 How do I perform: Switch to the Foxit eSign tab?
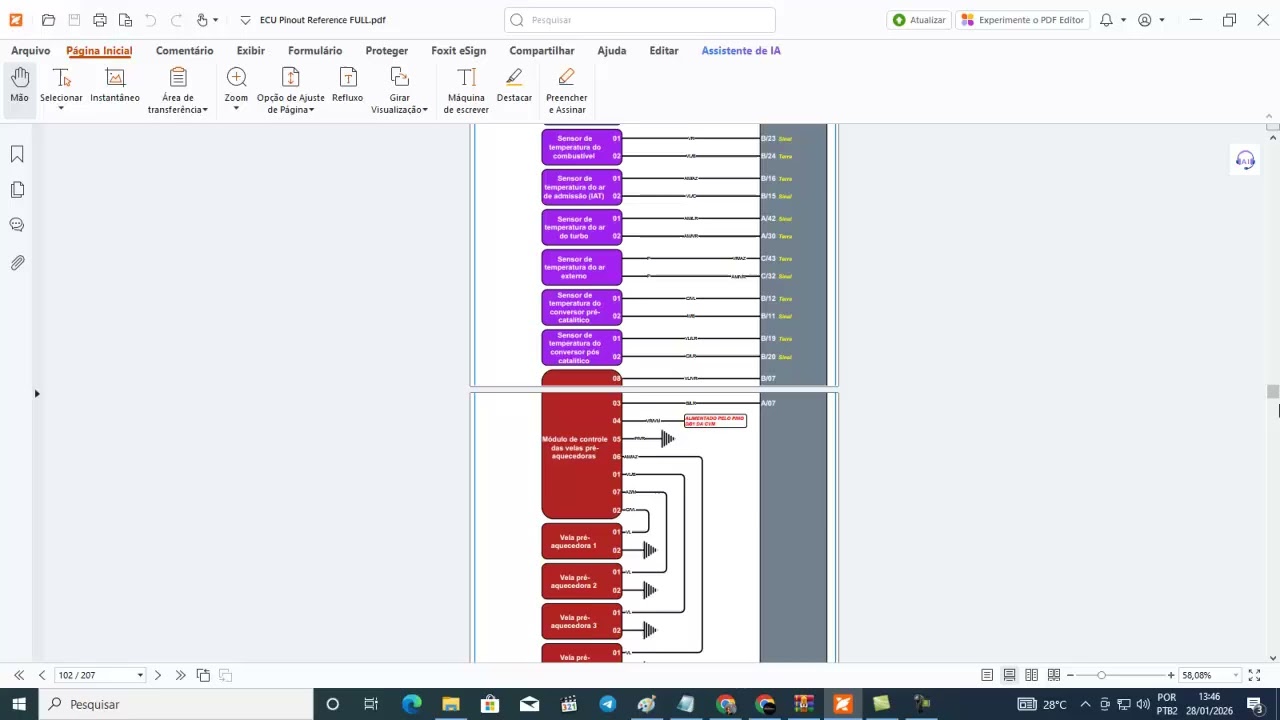pyautogui.click(x=459, y=51)
